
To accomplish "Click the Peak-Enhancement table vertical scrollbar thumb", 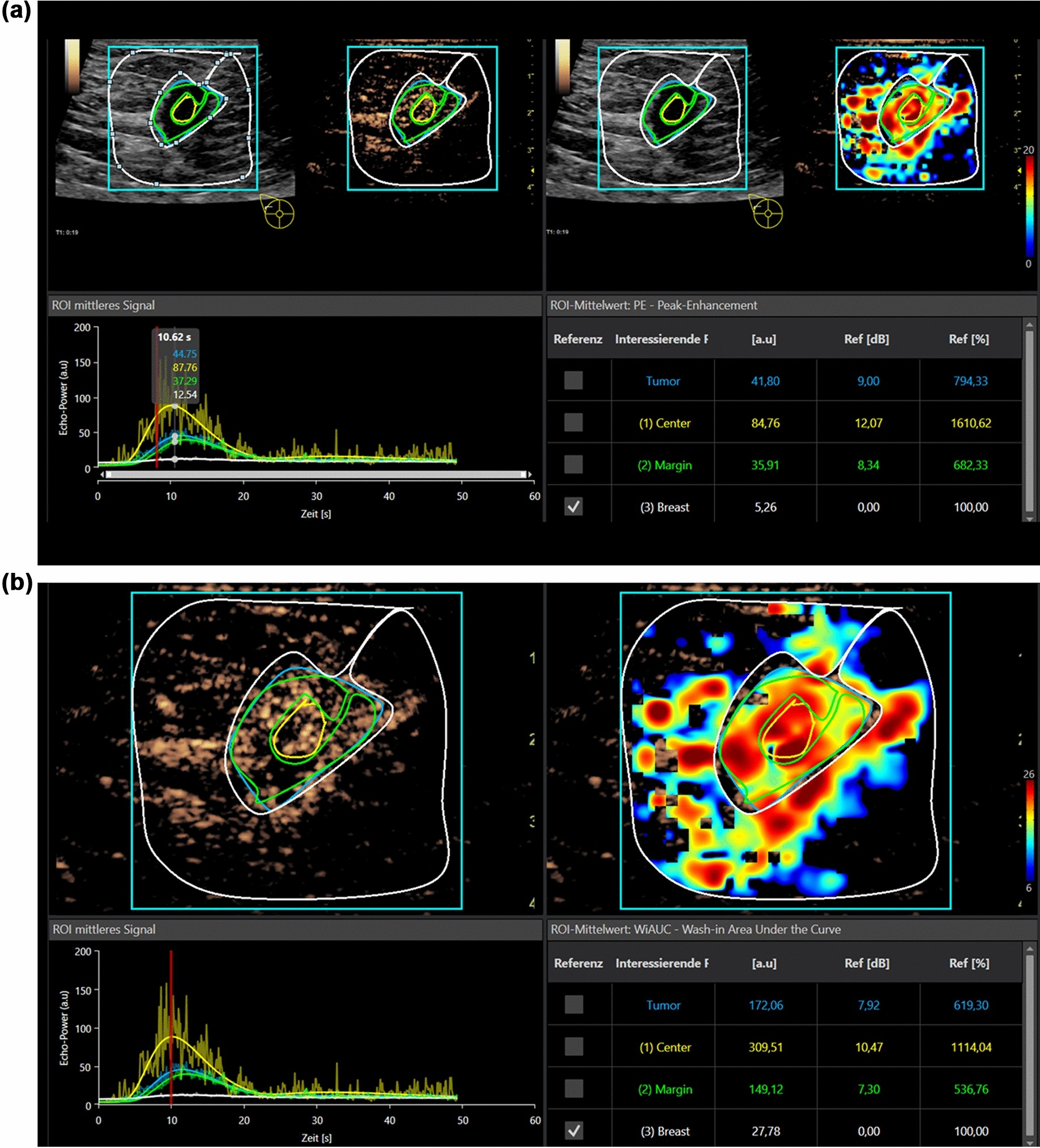I will coord(1029,422).
